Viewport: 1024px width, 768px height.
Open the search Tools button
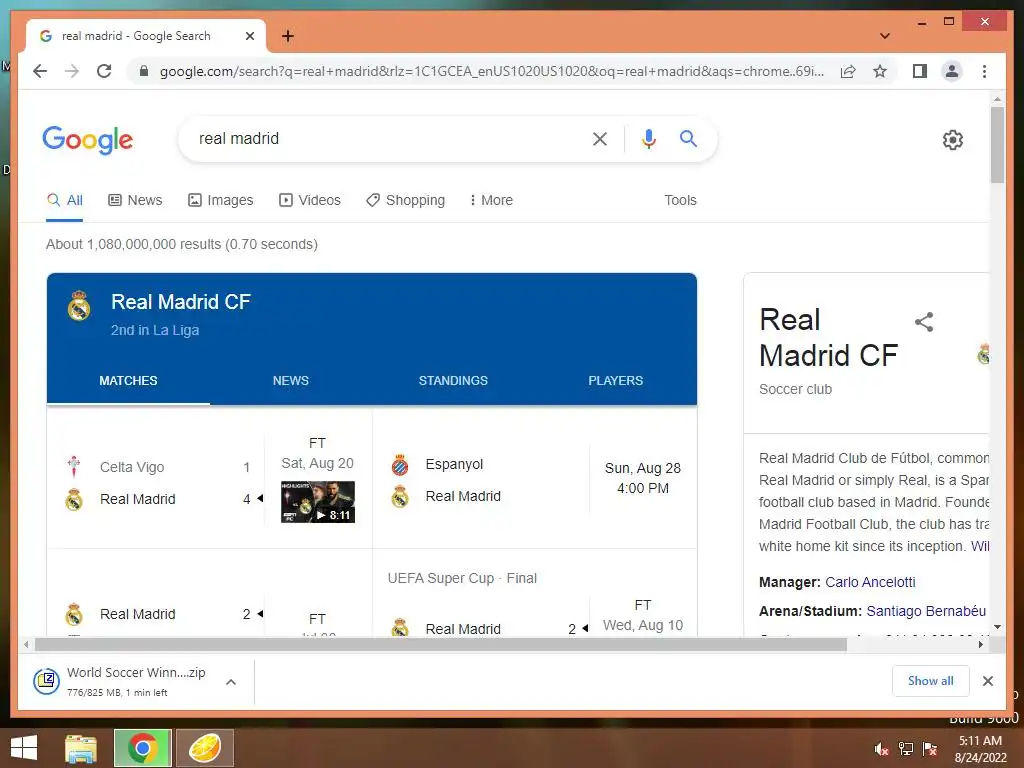pyautogui.click(x=680, y=200)
